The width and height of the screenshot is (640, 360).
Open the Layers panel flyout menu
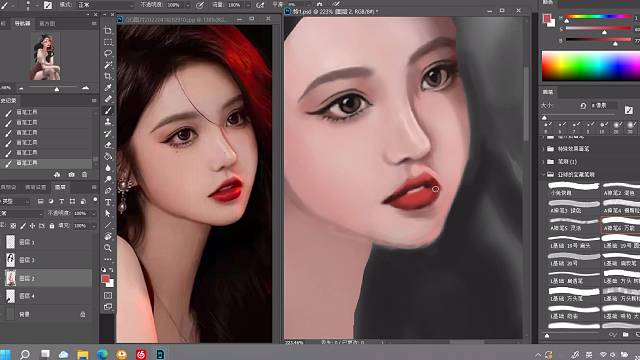click(x=94, y=187)
